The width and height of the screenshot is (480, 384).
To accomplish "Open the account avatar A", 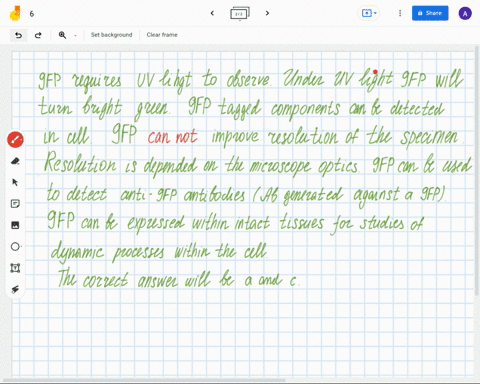I will pyautogui.click(x=465, y=14).
